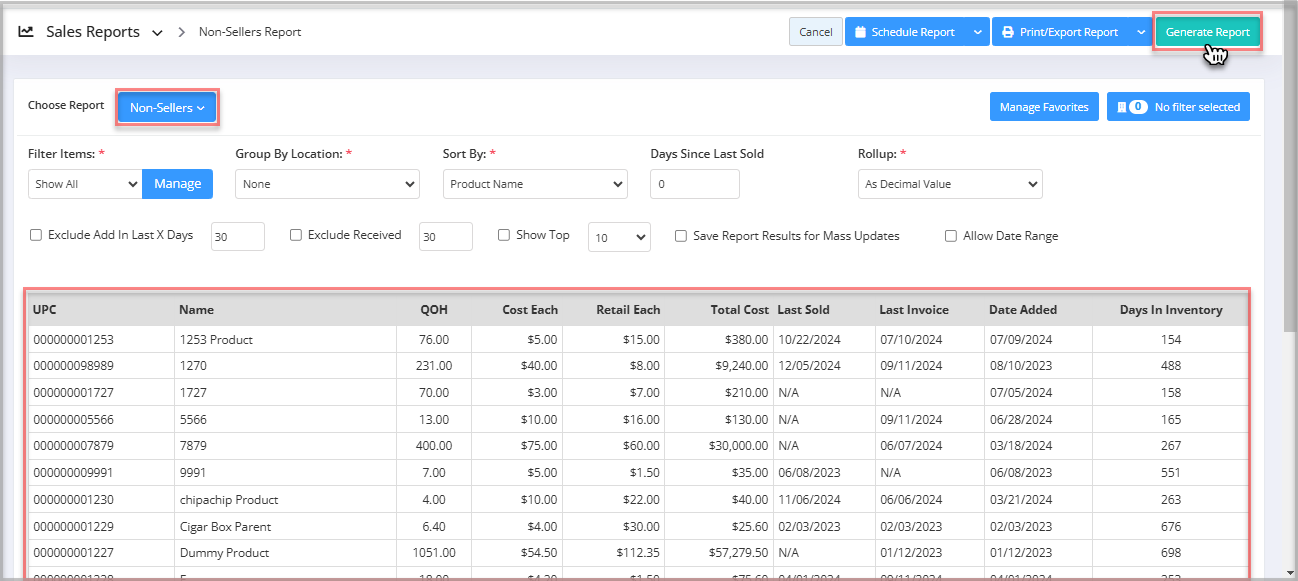Click the Print/Export Report button
Viewport: 1298px width, 581px height.
point(1061,32)
